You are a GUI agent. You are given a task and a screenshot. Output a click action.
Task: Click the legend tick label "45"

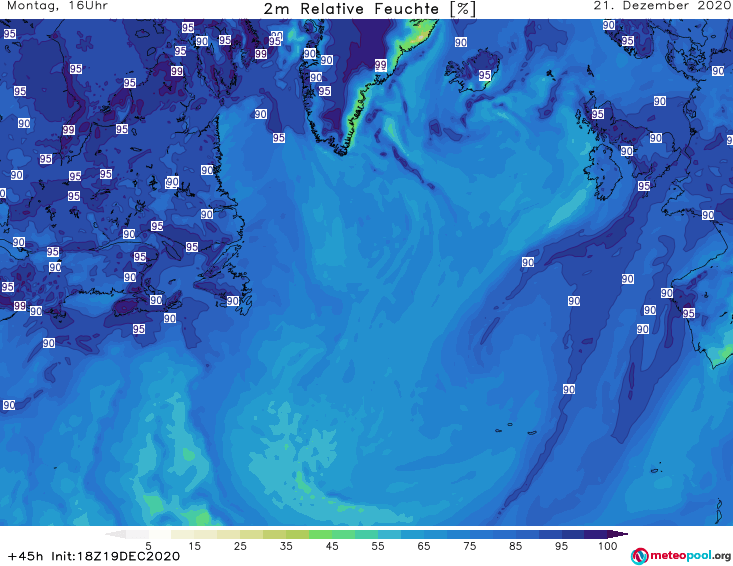point(332,545)
